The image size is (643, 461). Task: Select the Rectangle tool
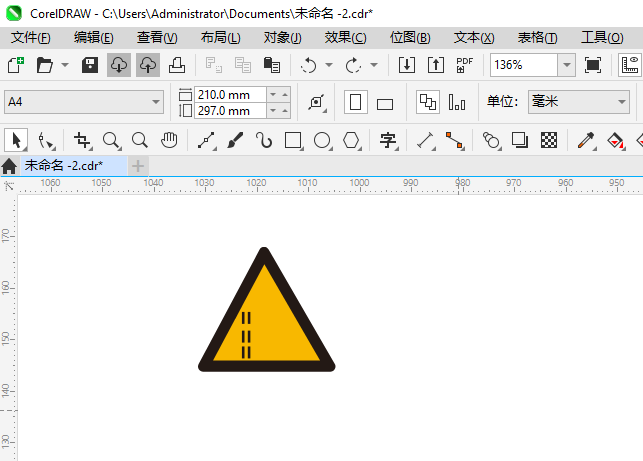[294, 141]
